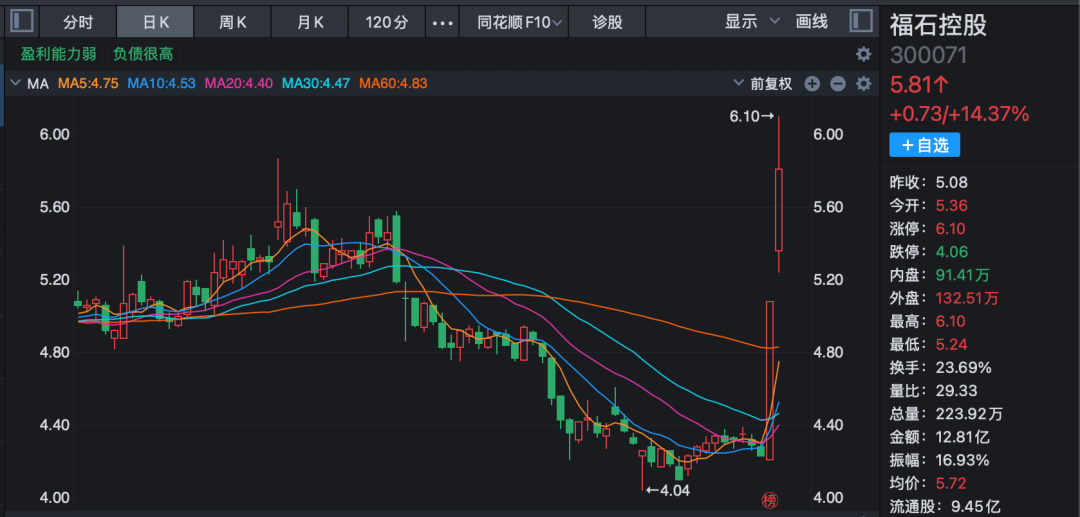This screenshot has height=517, width=1080.
Task: Select the 120分 period tab
Action: 385,22
